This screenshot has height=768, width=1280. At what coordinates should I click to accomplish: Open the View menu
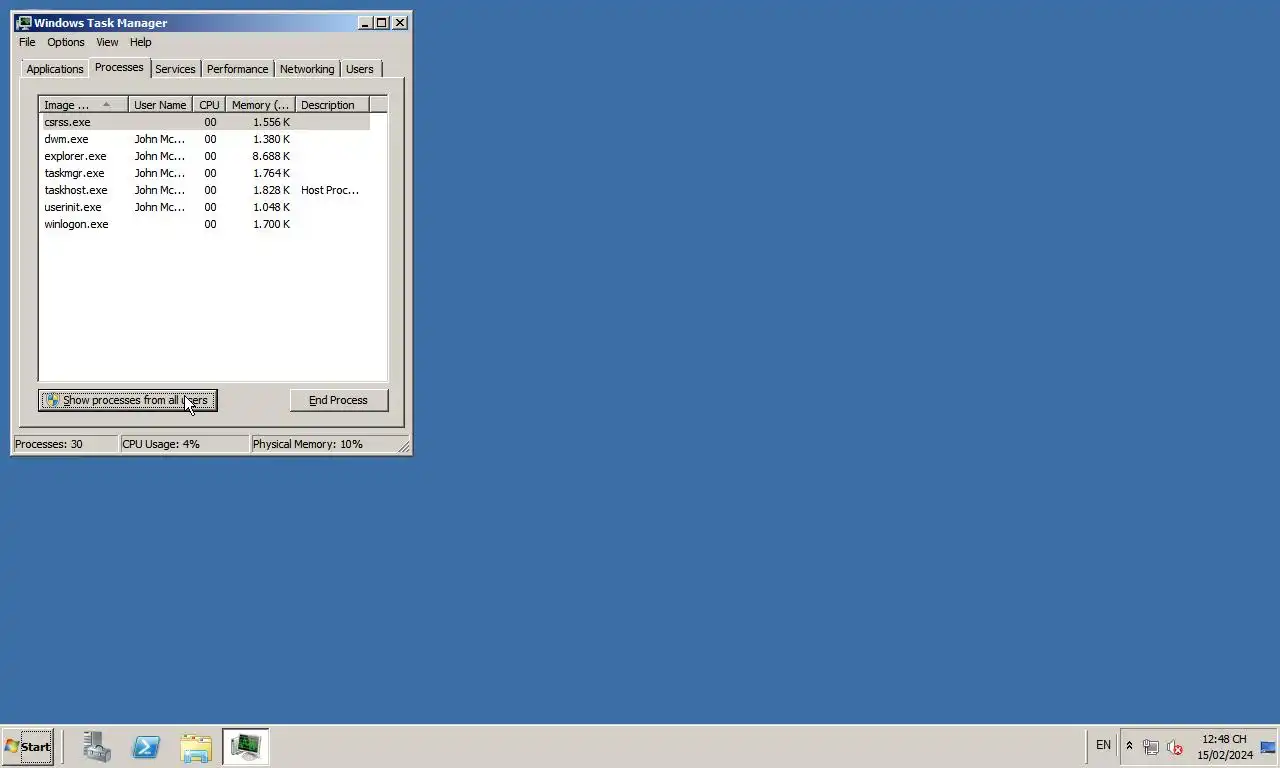[107, 42]
